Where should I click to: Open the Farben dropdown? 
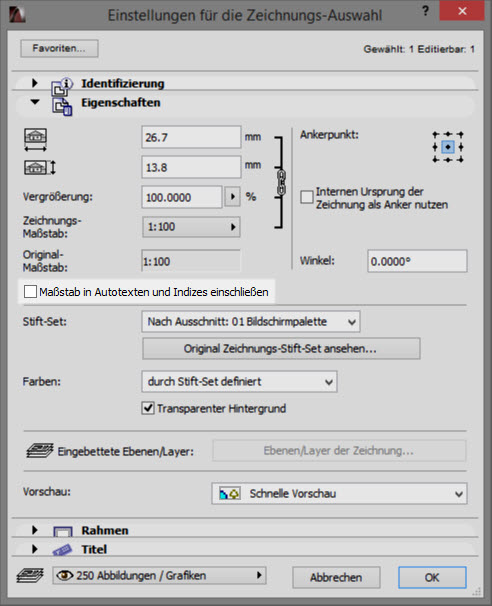(x=239, y=382)
